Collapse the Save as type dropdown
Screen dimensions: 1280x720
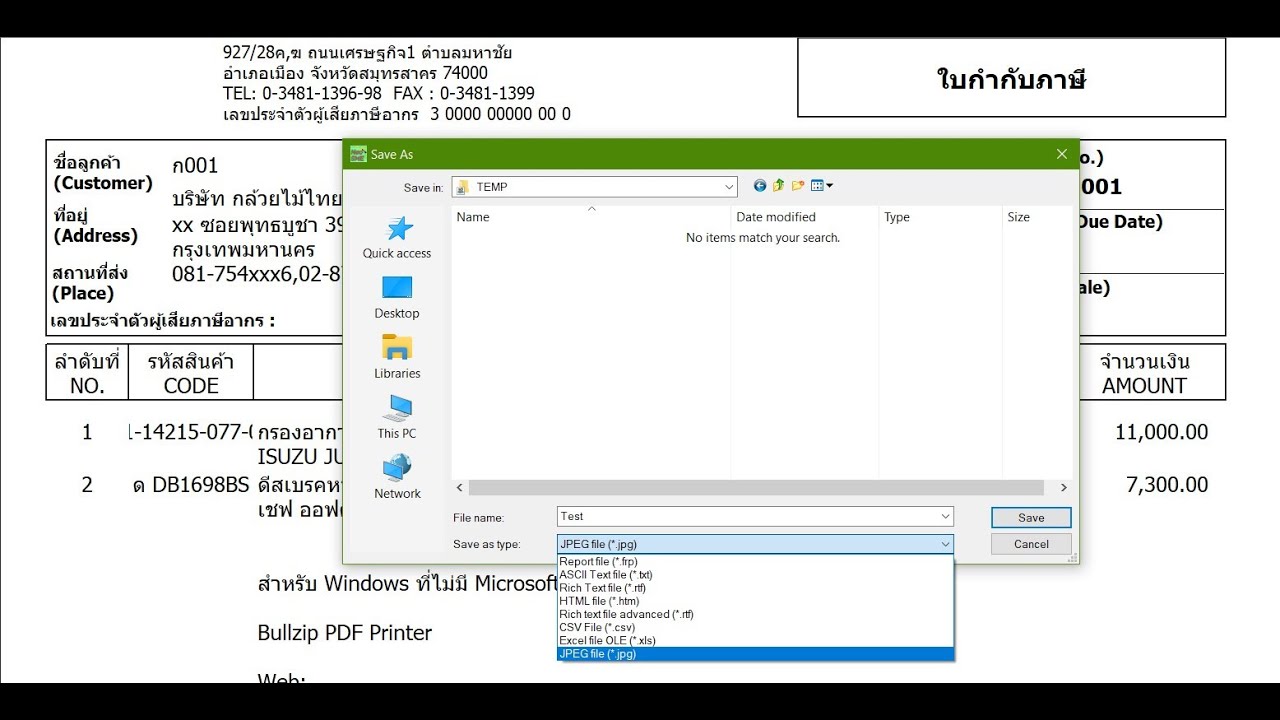tap(945, 544)
